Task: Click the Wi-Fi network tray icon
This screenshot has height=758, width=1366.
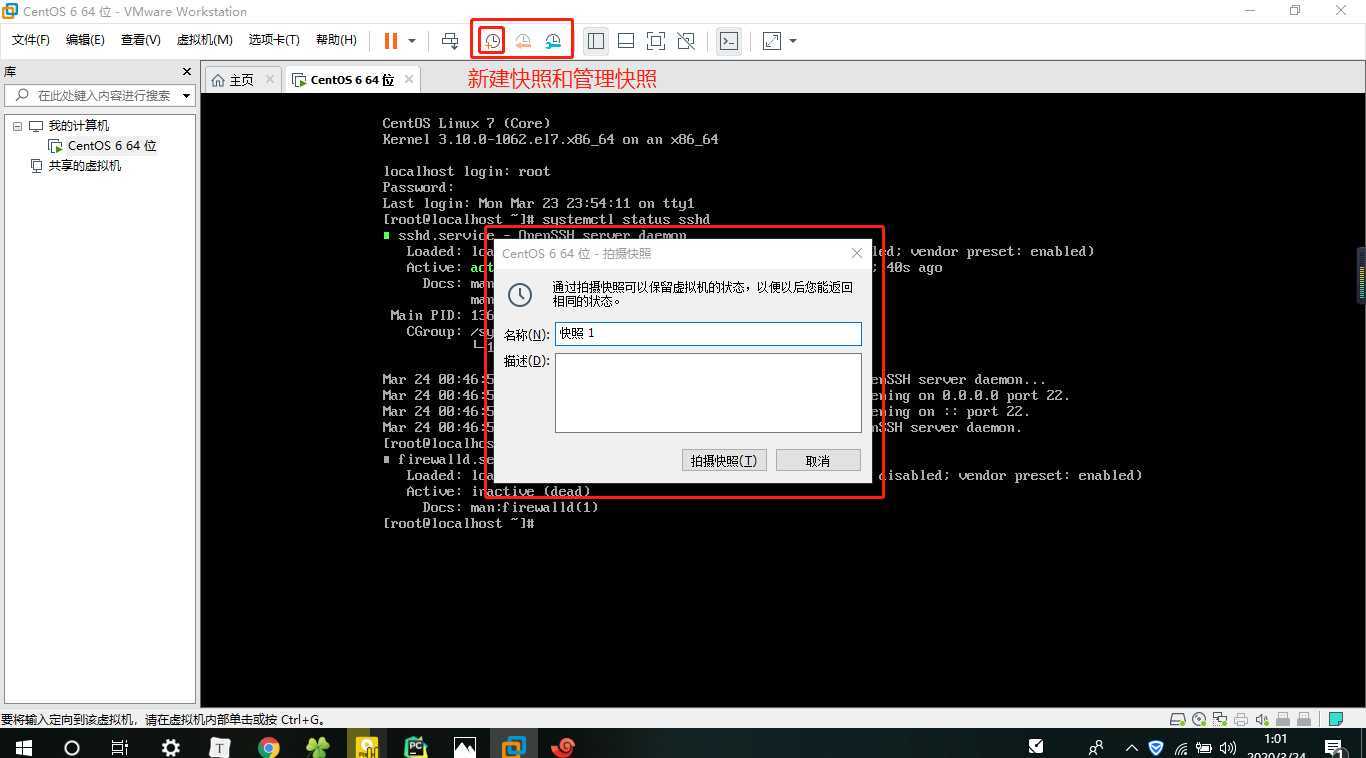Action: (1182, 747)
